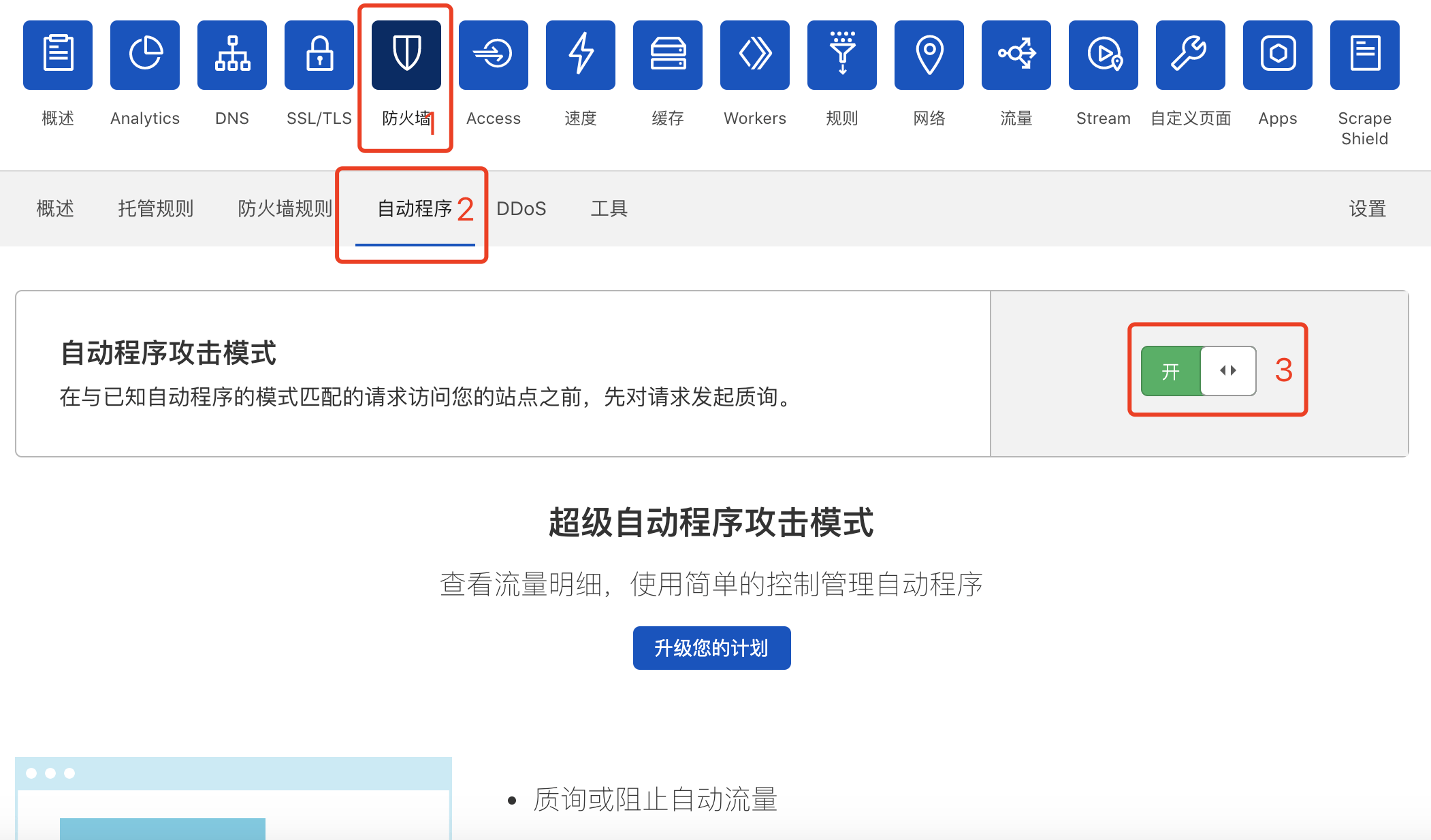Open the Scrape Shield document icon
This screenshot has height=840, width=1431.
1365,55
